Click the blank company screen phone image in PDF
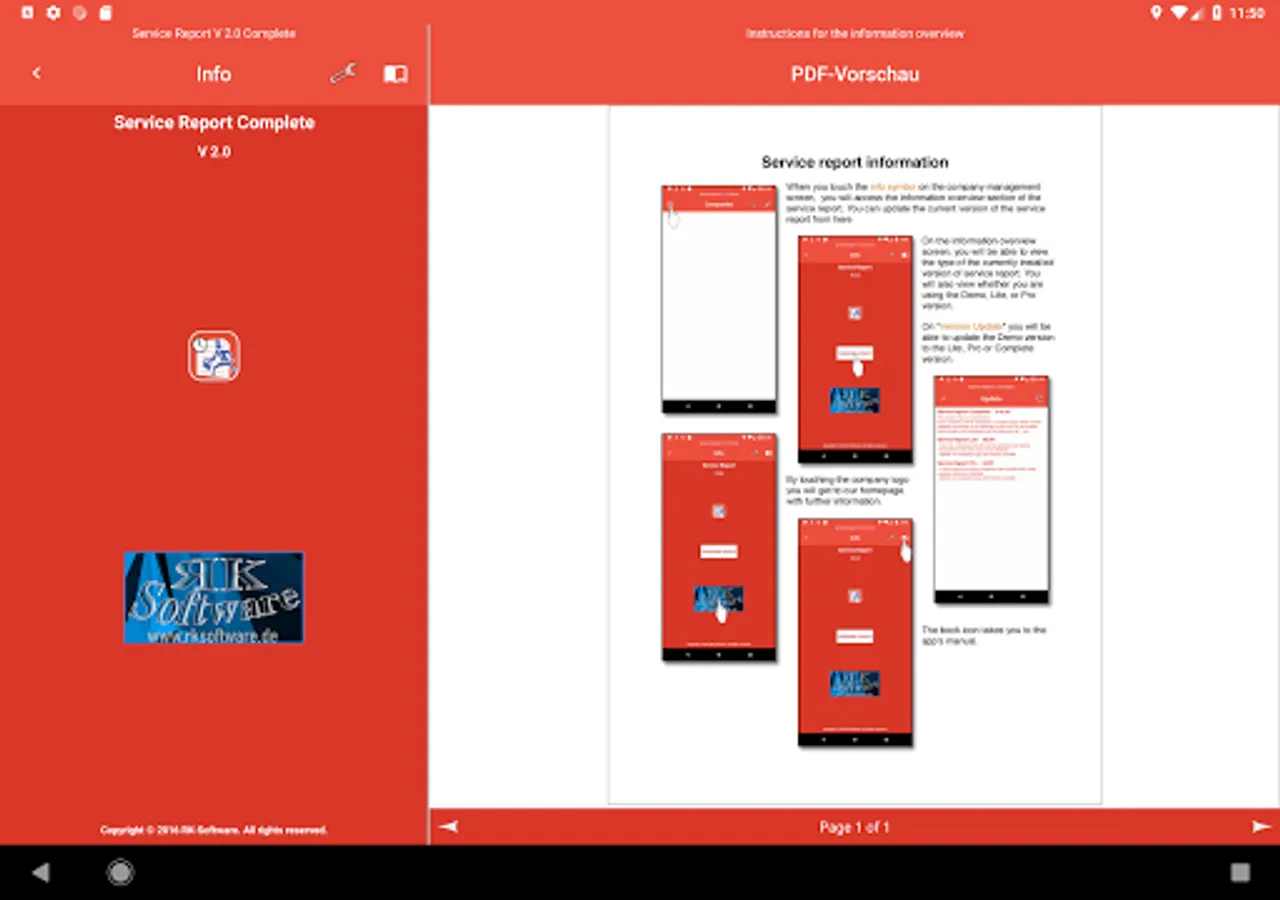The image size is (1280, 900). pos(719,299)
